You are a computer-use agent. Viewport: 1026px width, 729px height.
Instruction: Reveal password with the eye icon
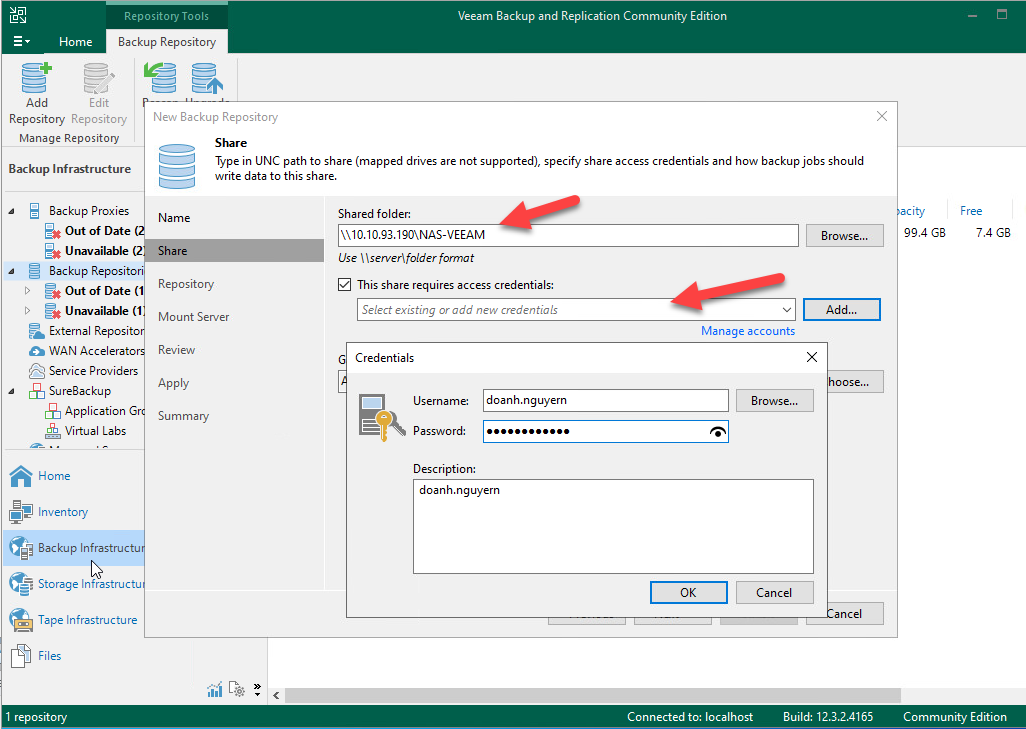coord(717,432)
